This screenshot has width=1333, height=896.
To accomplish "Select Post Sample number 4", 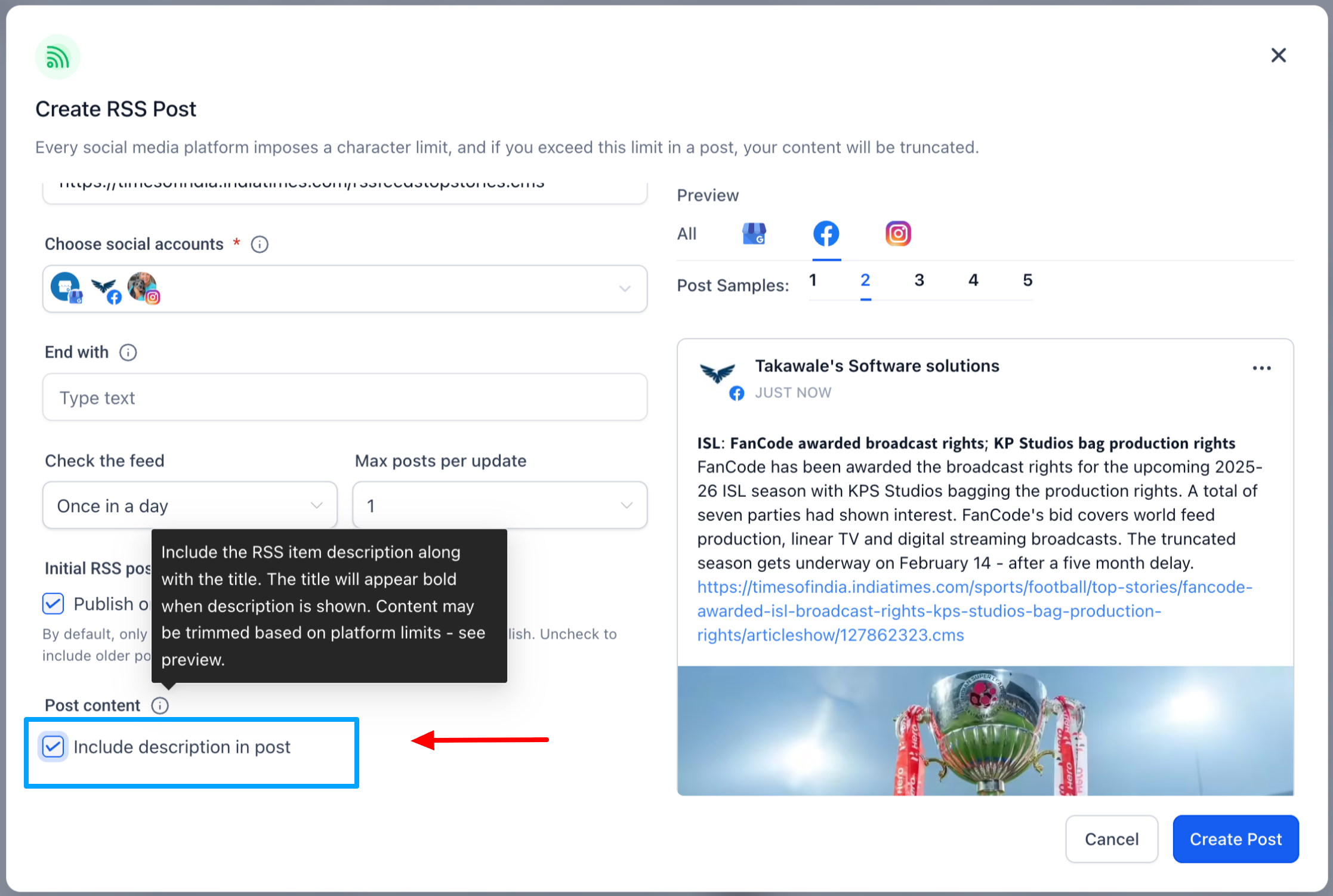I will pyautogui.click(x=973, y=280).
